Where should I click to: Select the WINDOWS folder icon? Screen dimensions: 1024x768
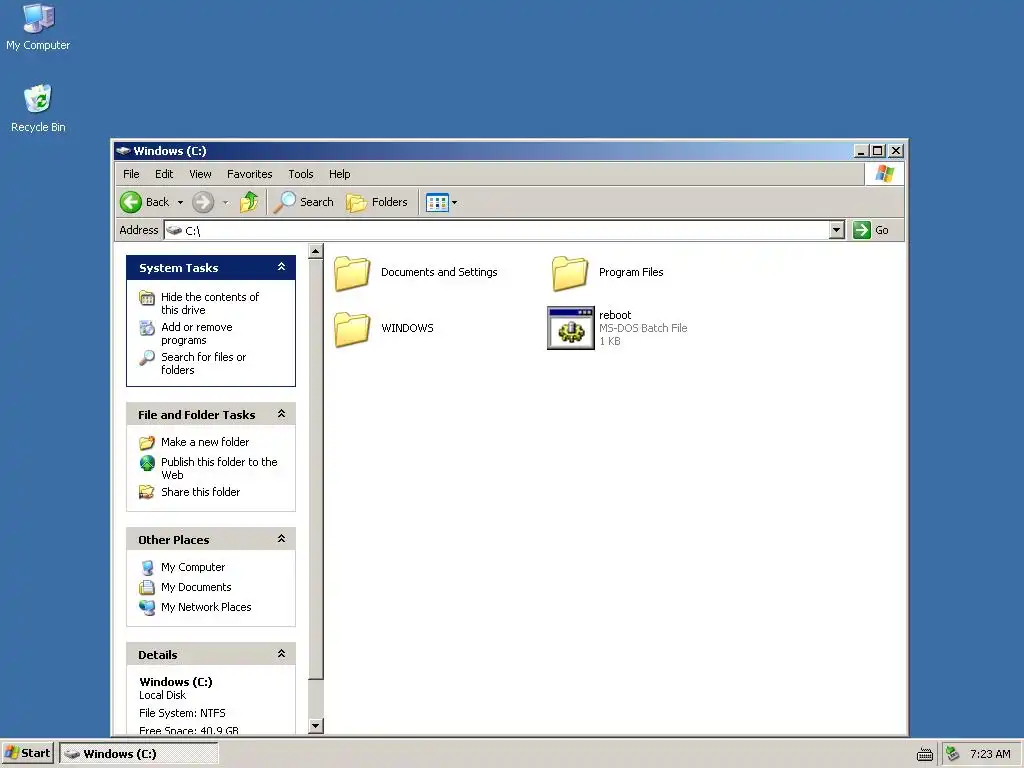pyautogui.click(x=352, y=328)
